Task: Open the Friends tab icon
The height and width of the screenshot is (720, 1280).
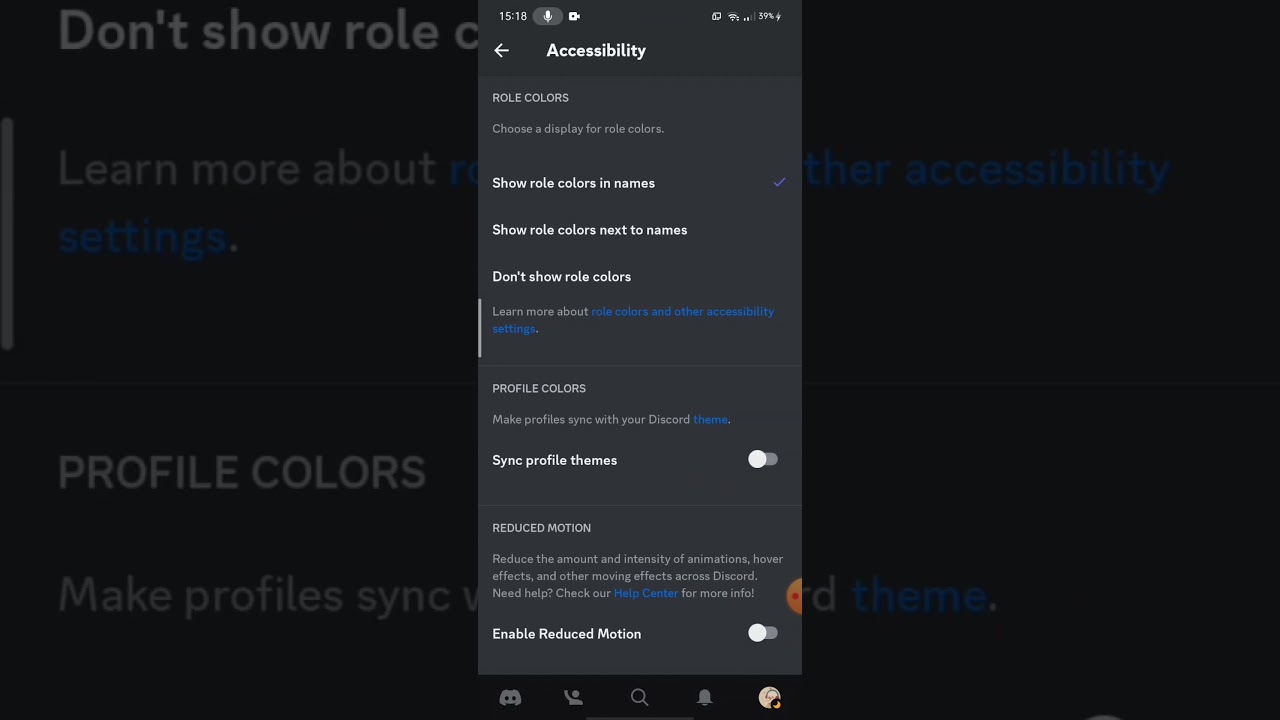Action: (574, 698)
